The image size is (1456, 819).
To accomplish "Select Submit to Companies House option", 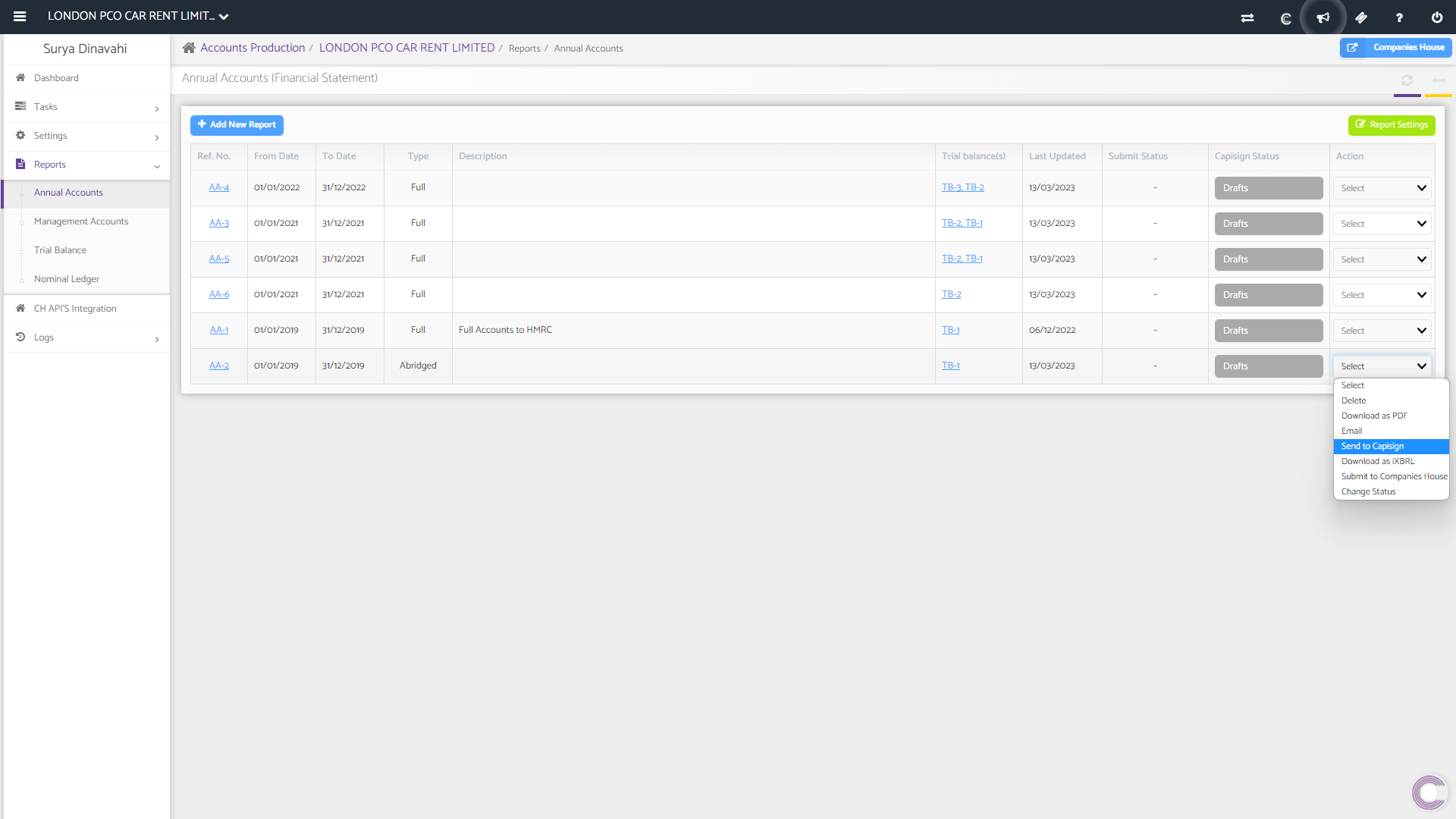I will pos(1394,476).
